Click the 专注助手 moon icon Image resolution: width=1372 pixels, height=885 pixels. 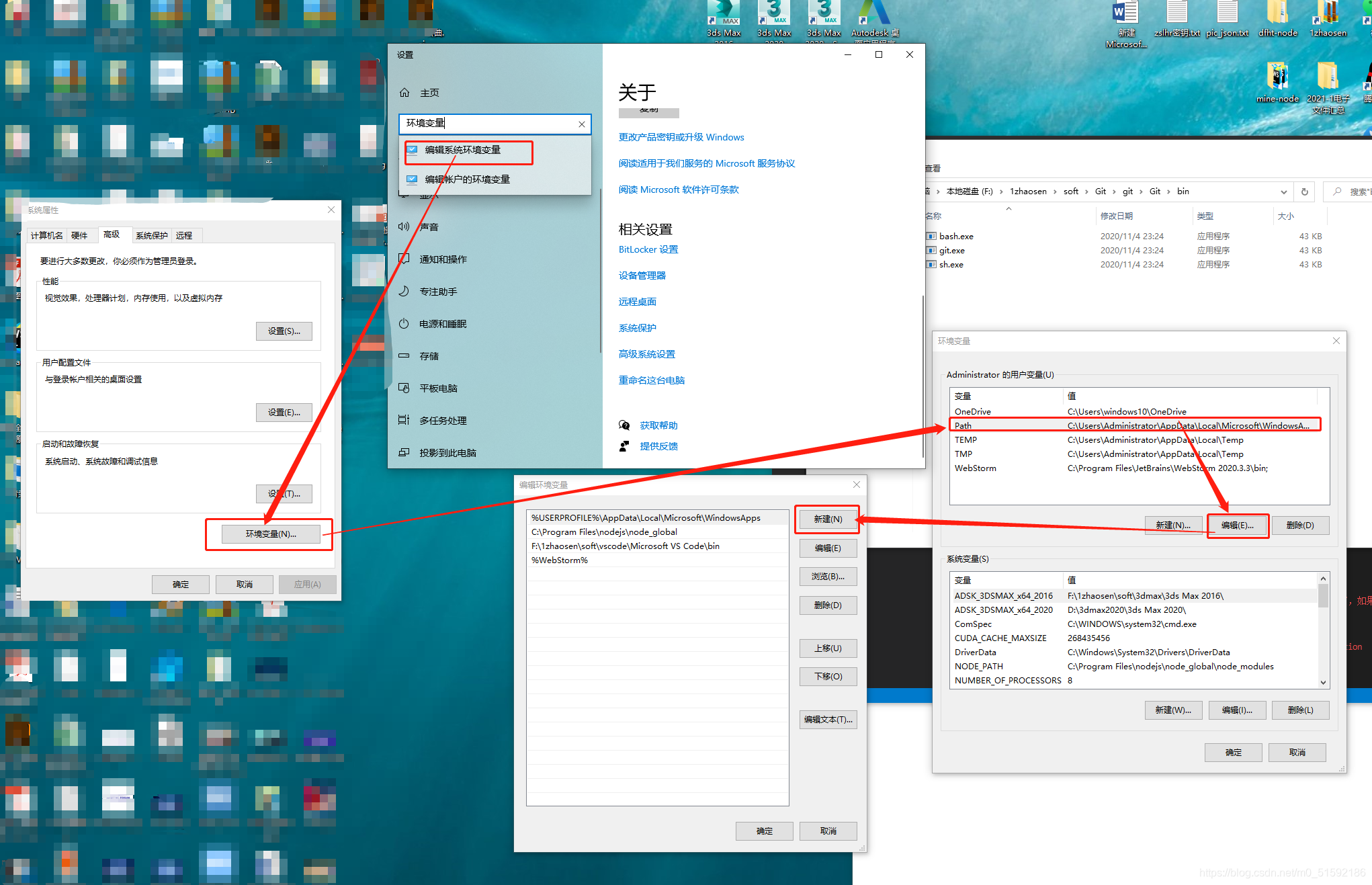click(x=404, y=291)
